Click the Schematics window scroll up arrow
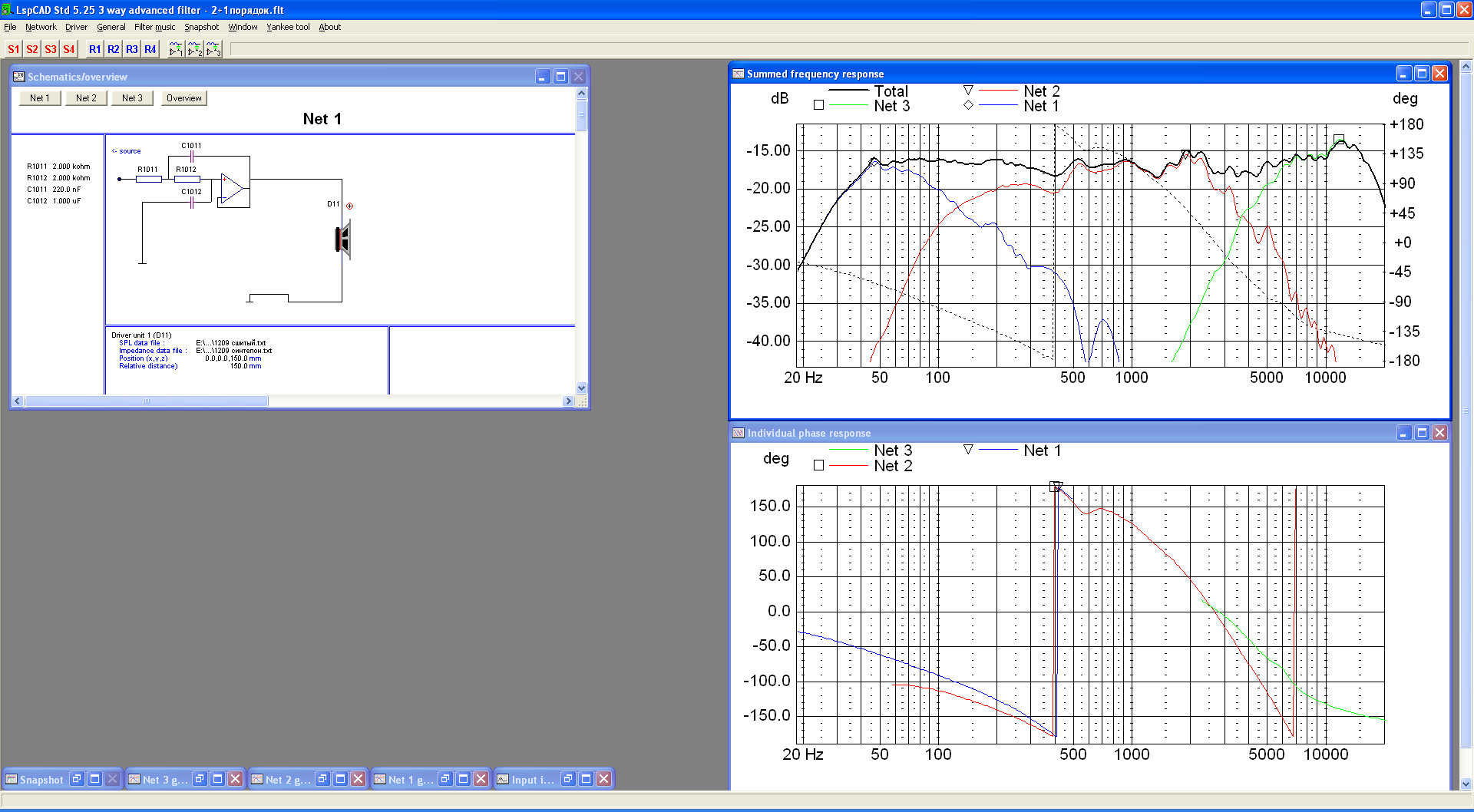Image resolution: width=1474 pixels, height=812 pixels. pyautogui.click(x=581, y=93)
